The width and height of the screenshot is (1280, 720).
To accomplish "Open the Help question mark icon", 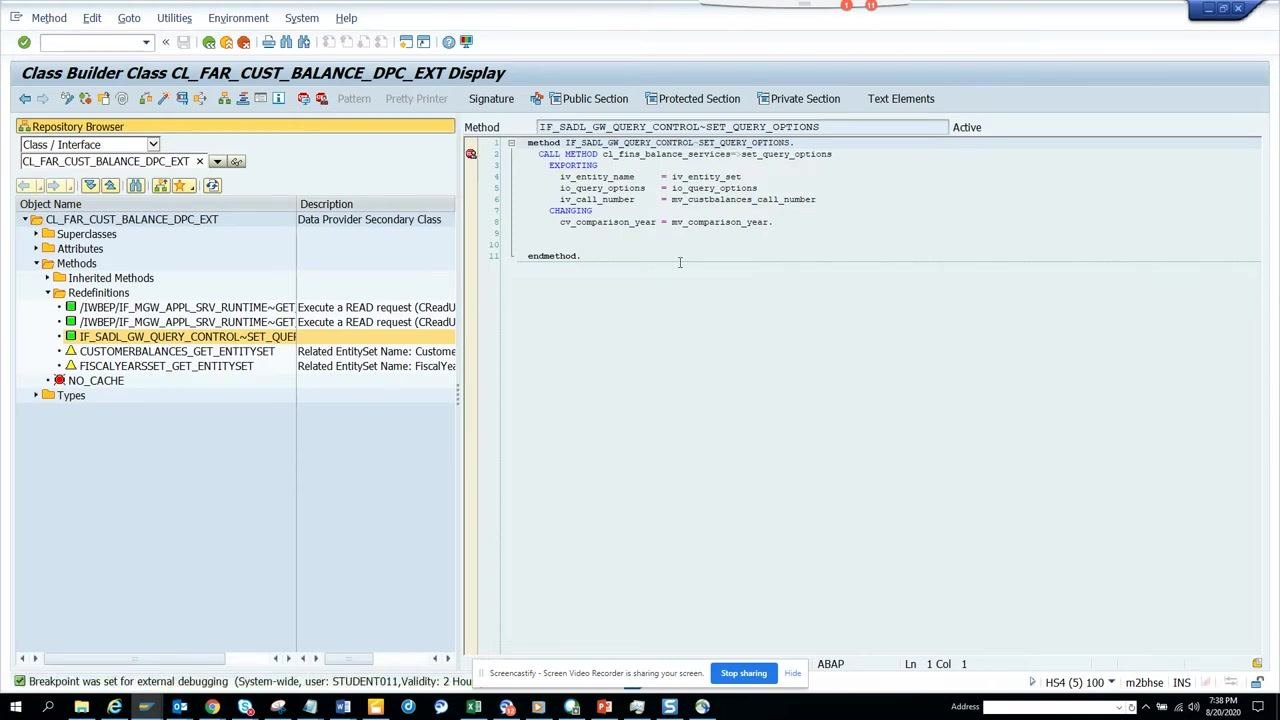I will [x=449, y=42].
